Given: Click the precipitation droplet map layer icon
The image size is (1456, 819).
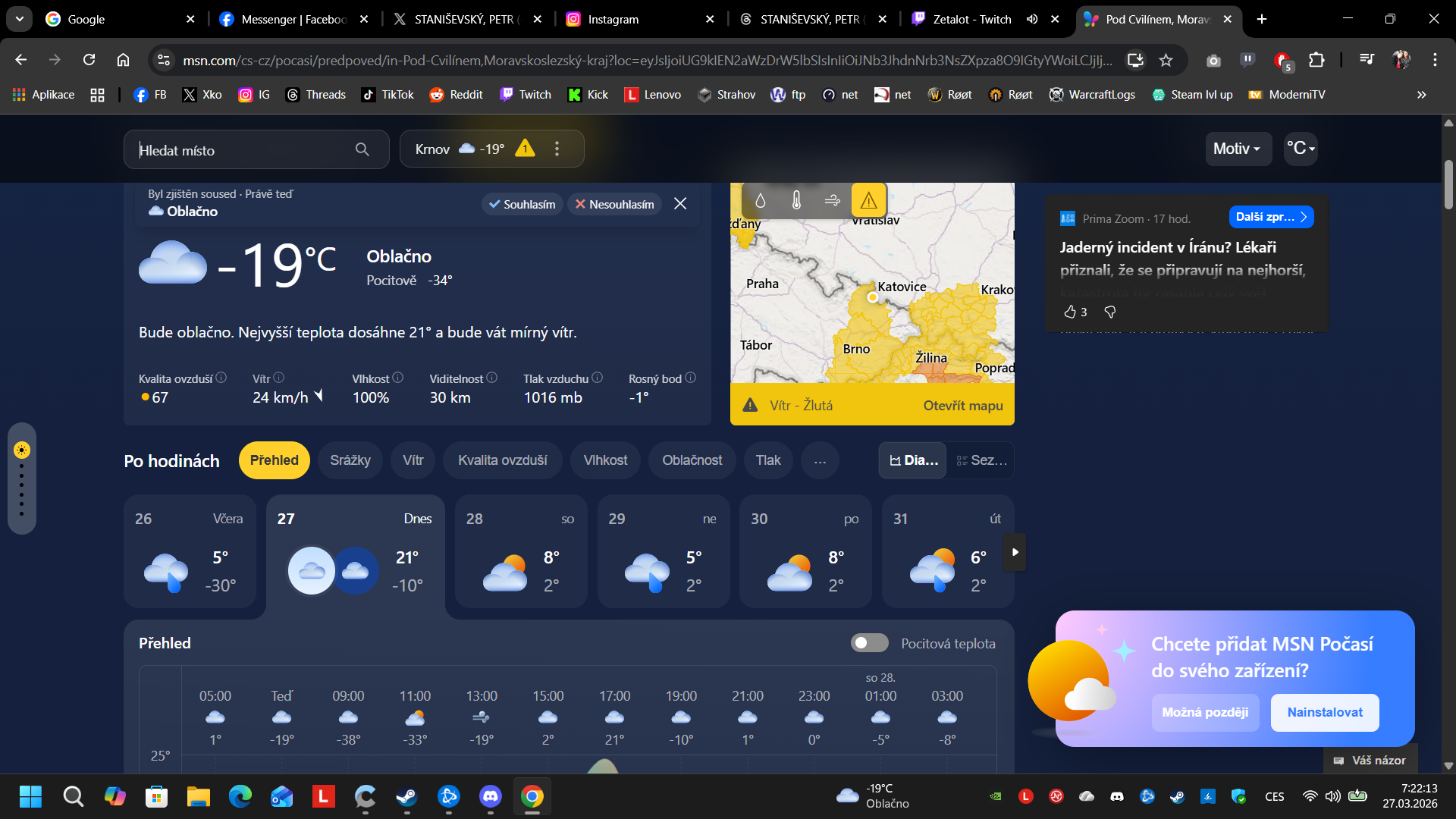Looking at the screenshot, I should tap(760, 200).
